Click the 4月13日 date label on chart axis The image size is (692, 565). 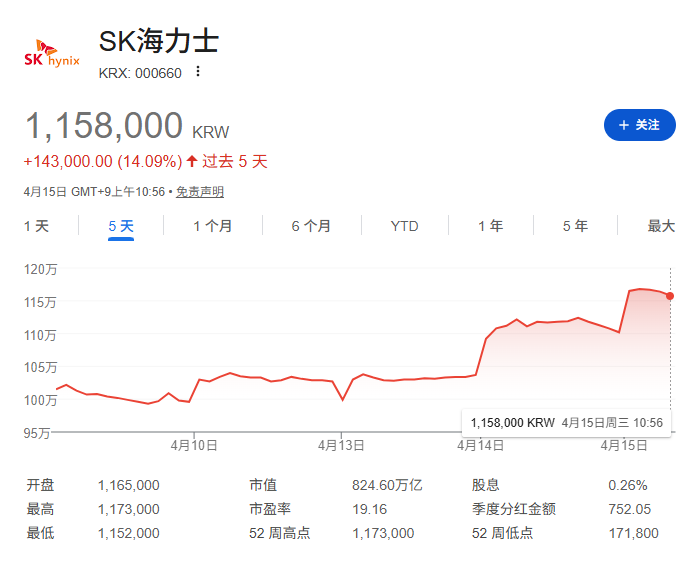pyautogui.click(x=342, y=444)
